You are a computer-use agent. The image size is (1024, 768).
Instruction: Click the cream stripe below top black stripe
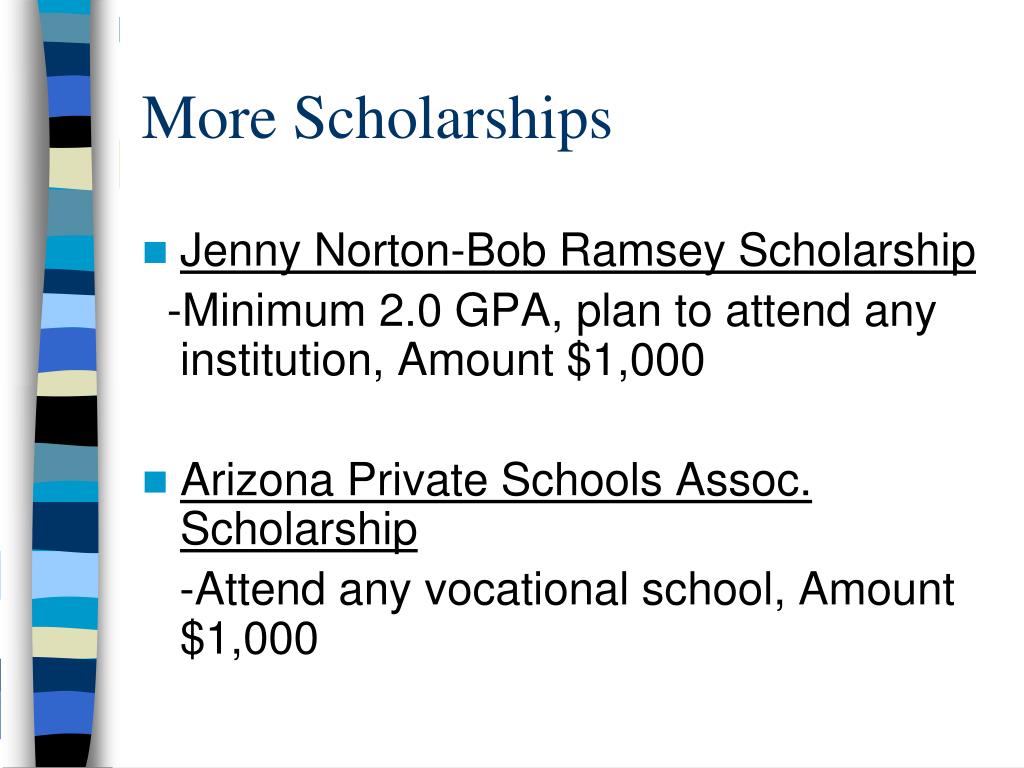[x=71, y=169]
